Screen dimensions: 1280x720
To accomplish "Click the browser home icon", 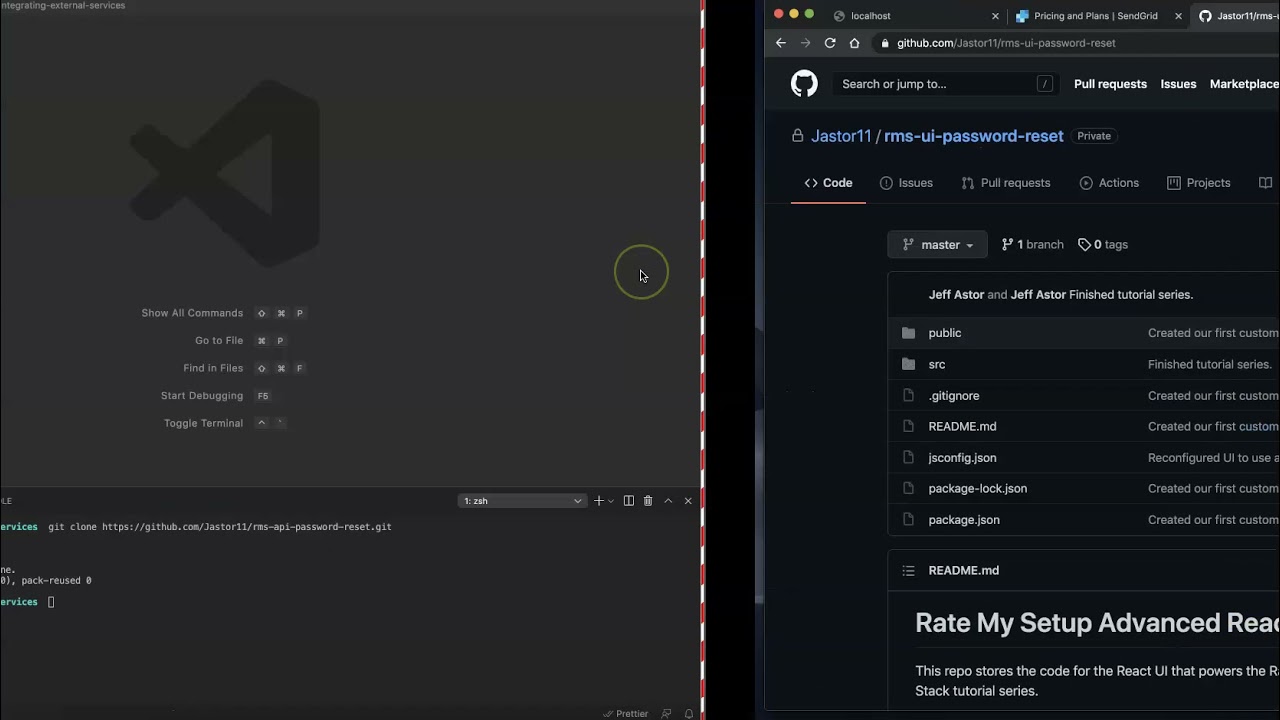I will (x=854, y=43).
